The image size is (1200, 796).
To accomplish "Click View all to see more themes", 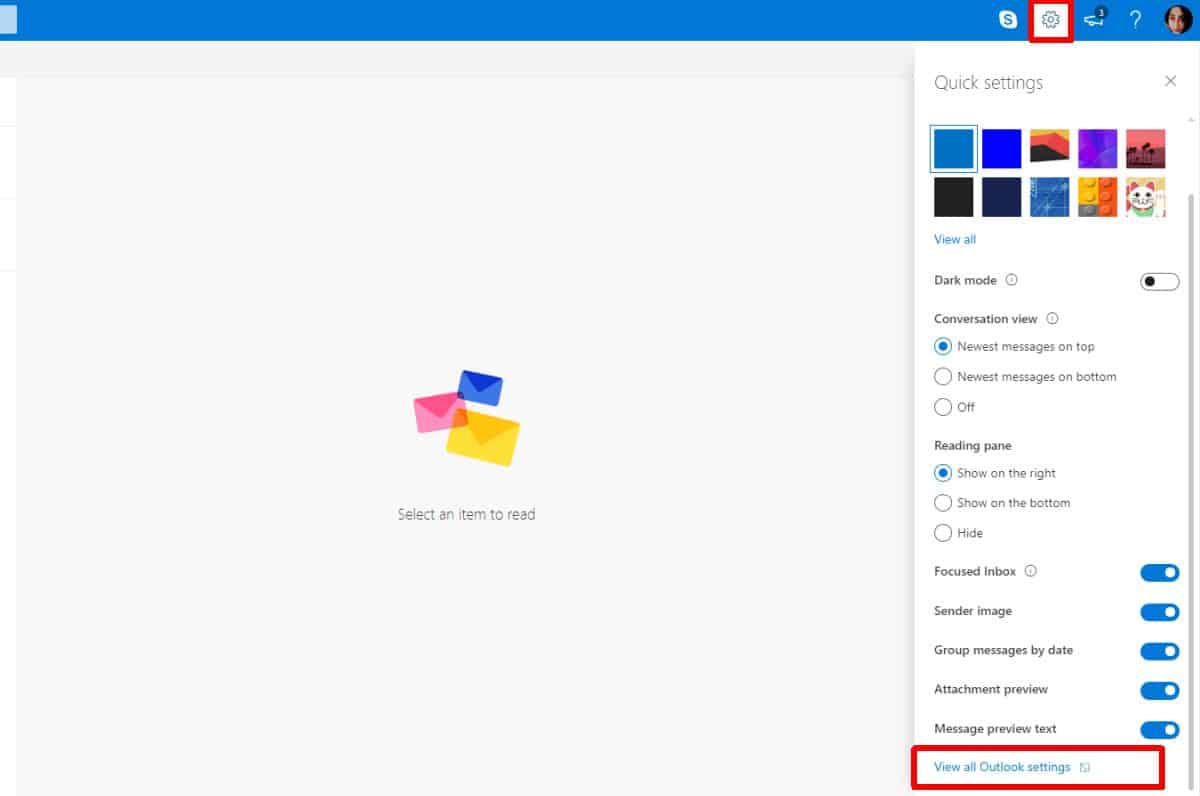I will tap(953, 239).
